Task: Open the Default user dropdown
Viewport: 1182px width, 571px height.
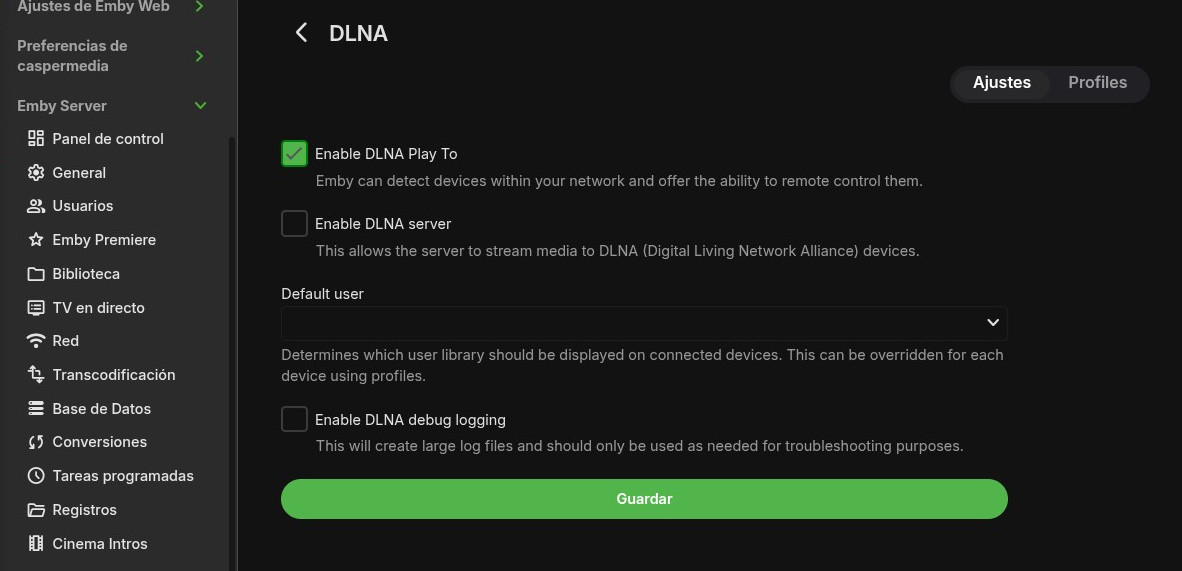Action: (x=643, y=323)
